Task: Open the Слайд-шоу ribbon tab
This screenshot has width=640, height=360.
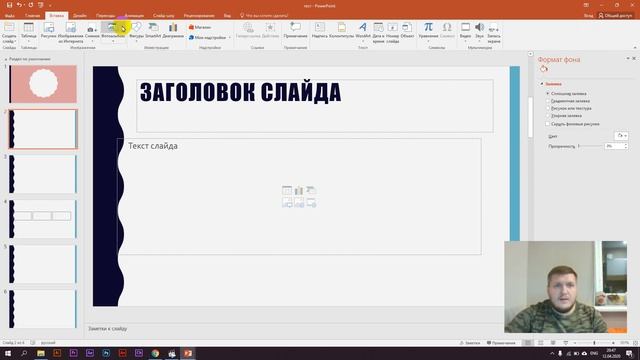Action: coord(163,16)
